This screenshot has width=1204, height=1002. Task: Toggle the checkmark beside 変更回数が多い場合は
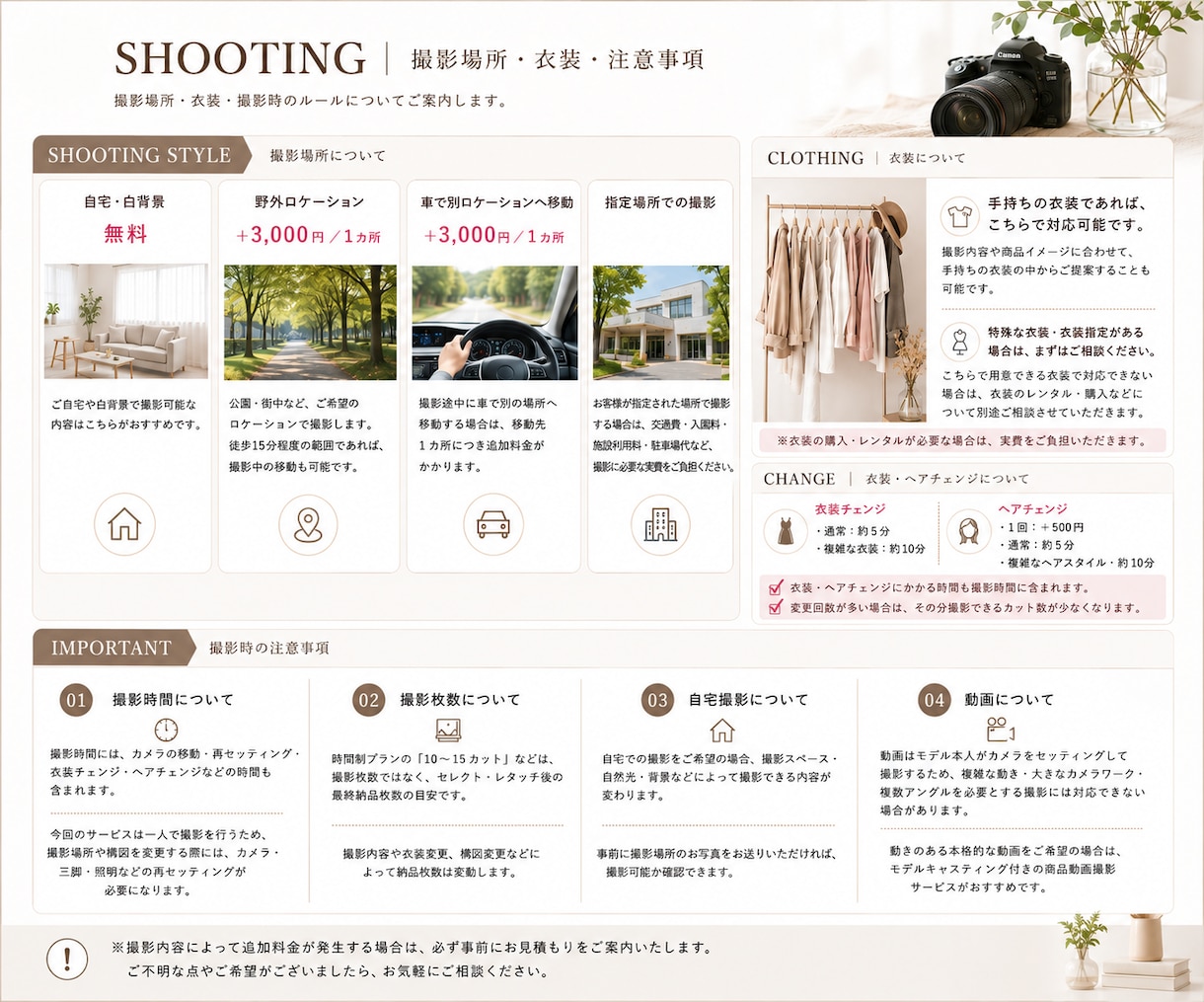pyautogui.click(x=776, y=608)
